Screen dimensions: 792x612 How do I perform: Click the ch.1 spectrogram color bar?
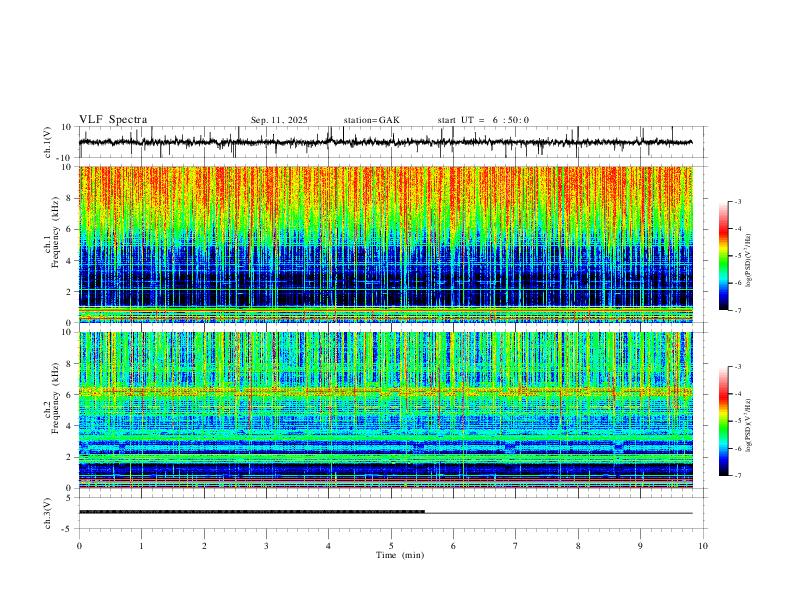tap(723, 256)
